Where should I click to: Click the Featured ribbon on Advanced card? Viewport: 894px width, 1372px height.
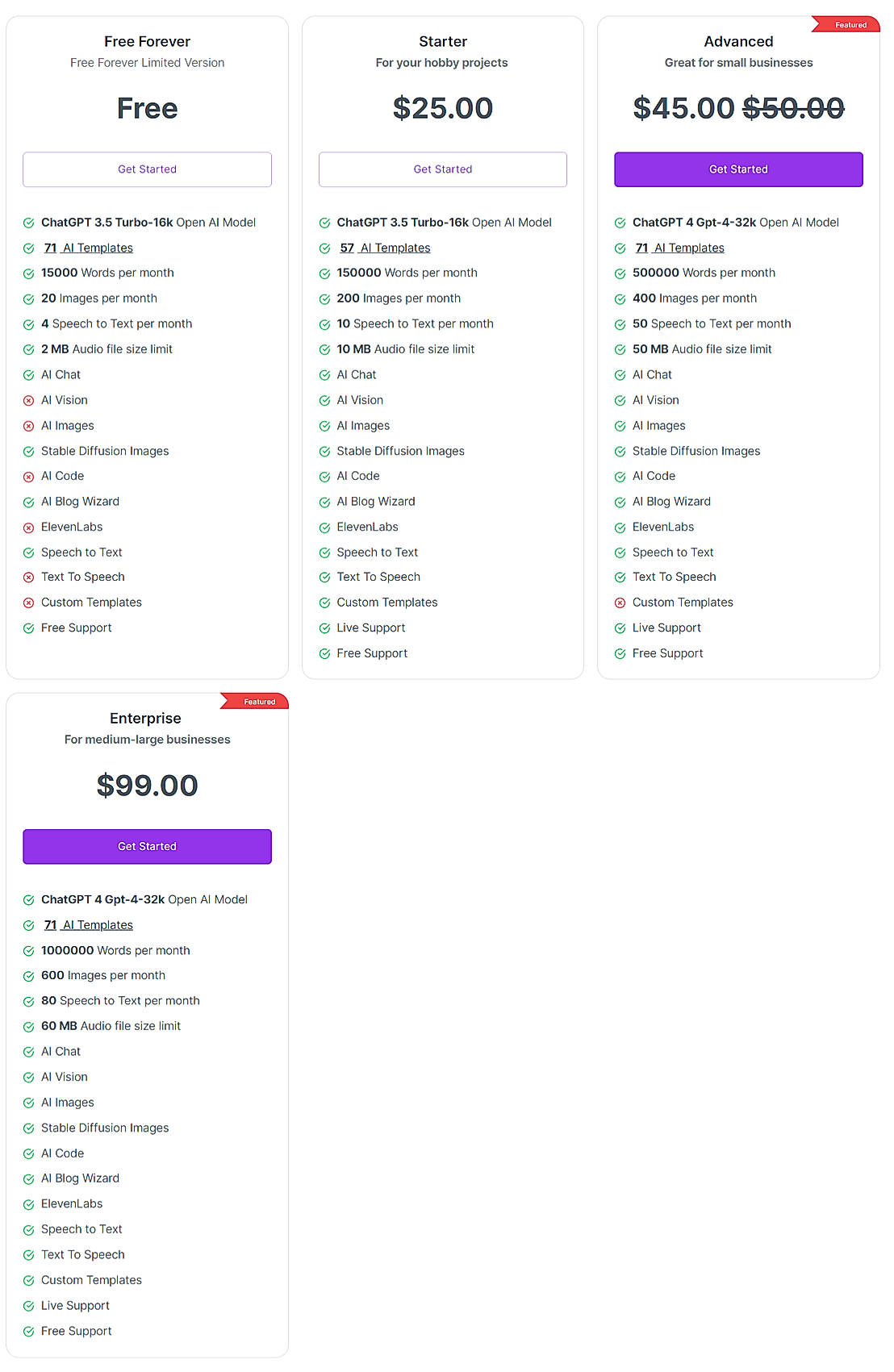tap(849, 25)
